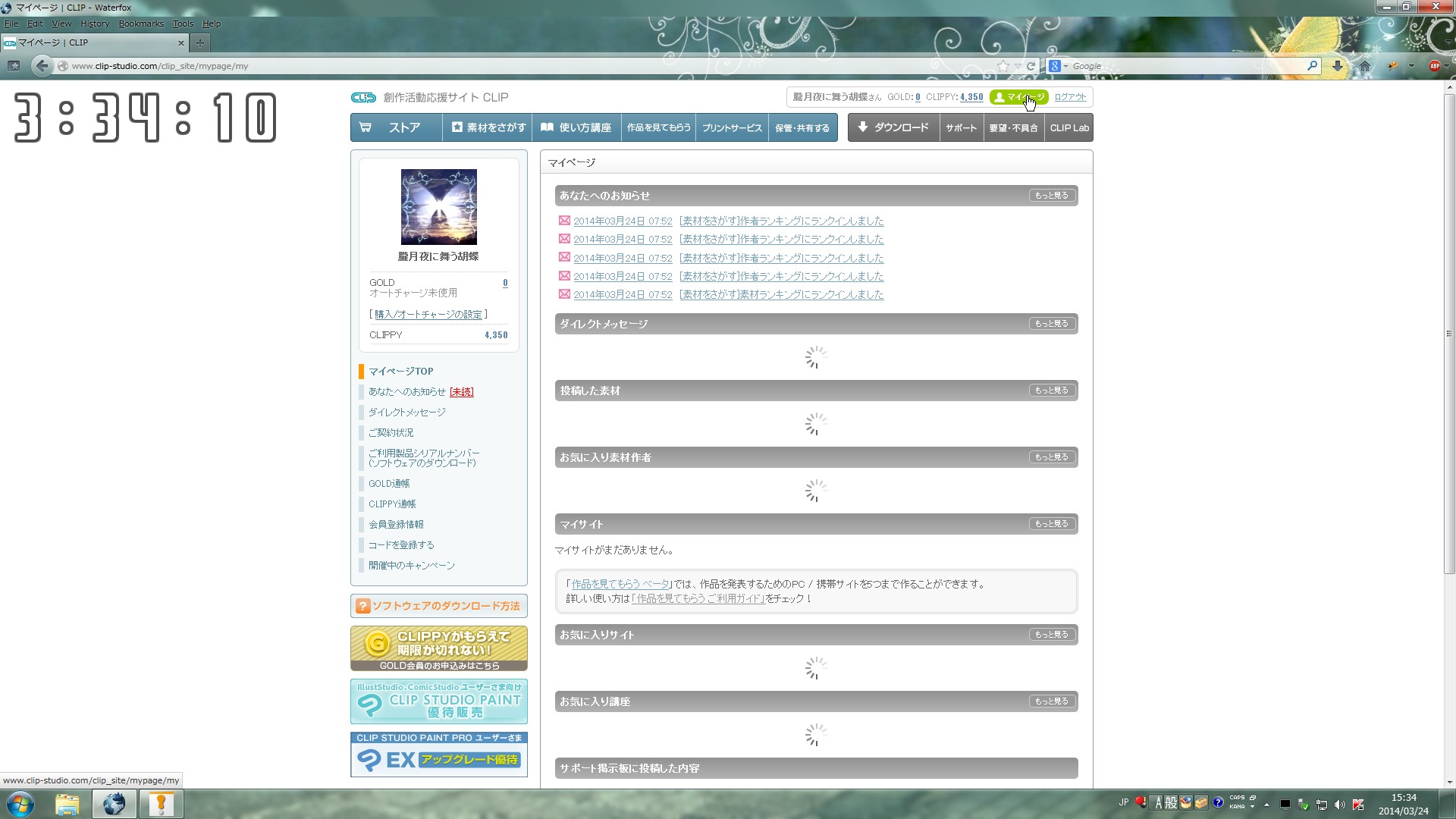Click the volume speaker icon in system tray
1456x819 pixels.
pos(1339,805)
